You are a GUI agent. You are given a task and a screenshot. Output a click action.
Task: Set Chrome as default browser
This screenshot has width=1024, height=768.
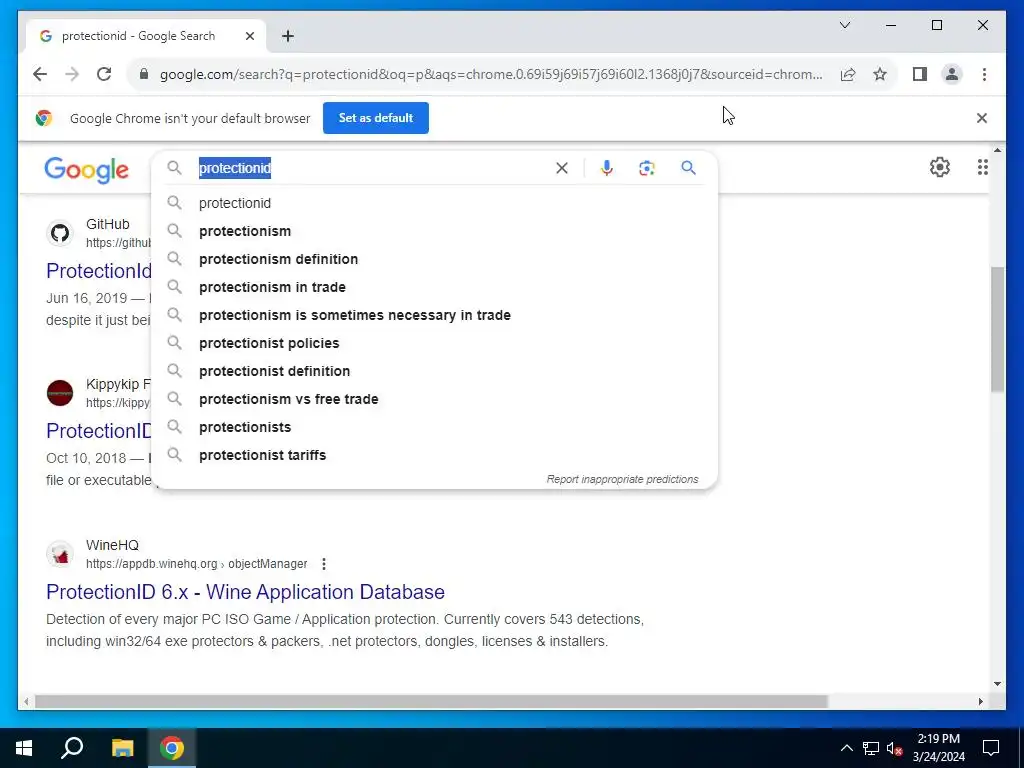click(x=376, y=118)
